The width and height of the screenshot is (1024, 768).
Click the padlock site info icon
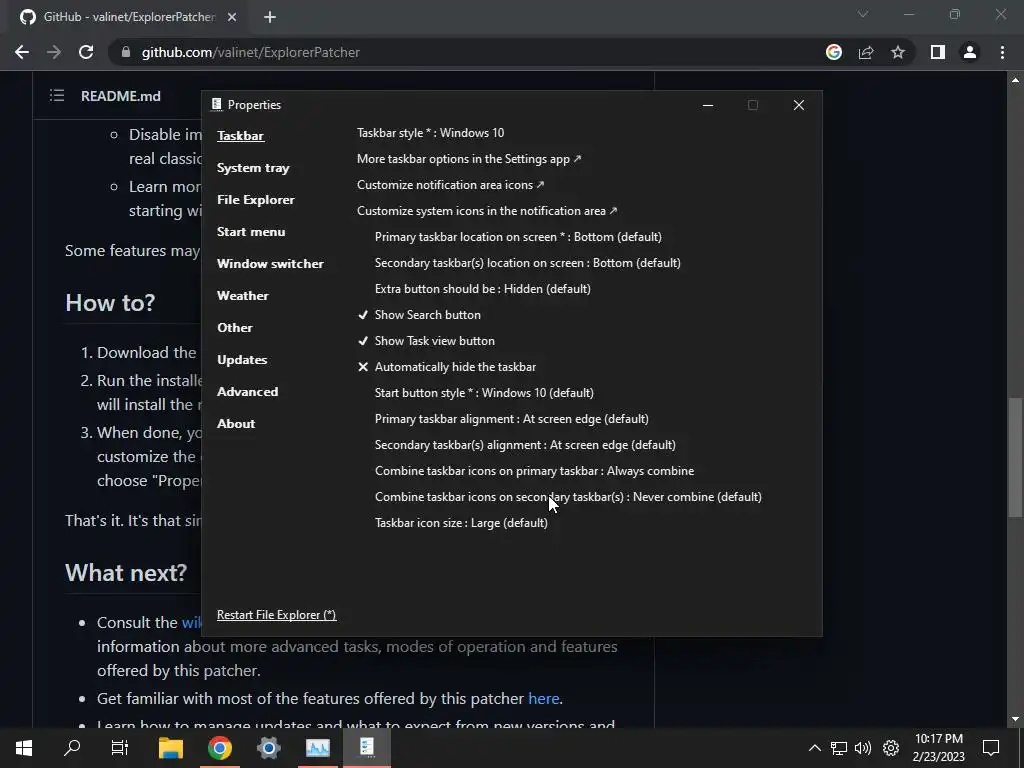(x=126, y=52)
